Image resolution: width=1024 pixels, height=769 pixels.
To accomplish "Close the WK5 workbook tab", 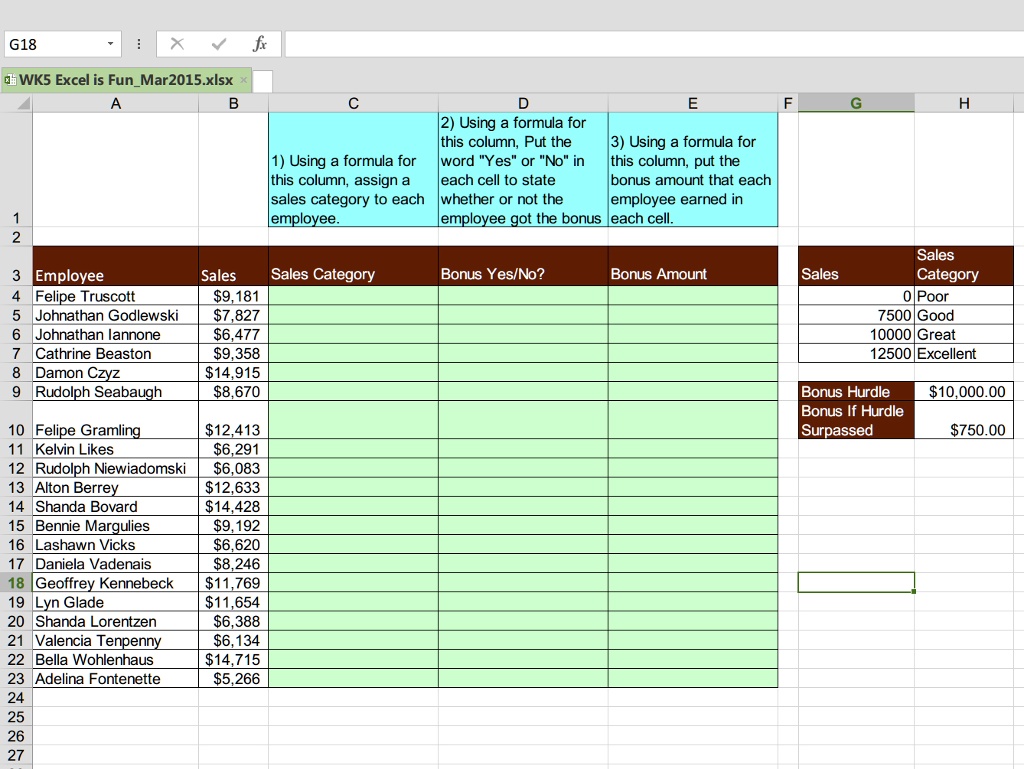I will tap(243, 79).
